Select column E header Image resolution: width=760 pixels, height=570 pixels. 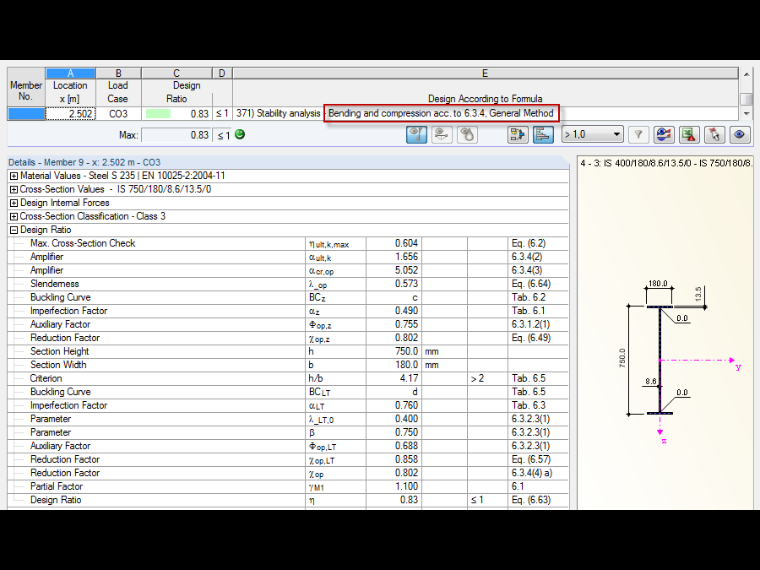pyautogui.click(x=485, y=73)
